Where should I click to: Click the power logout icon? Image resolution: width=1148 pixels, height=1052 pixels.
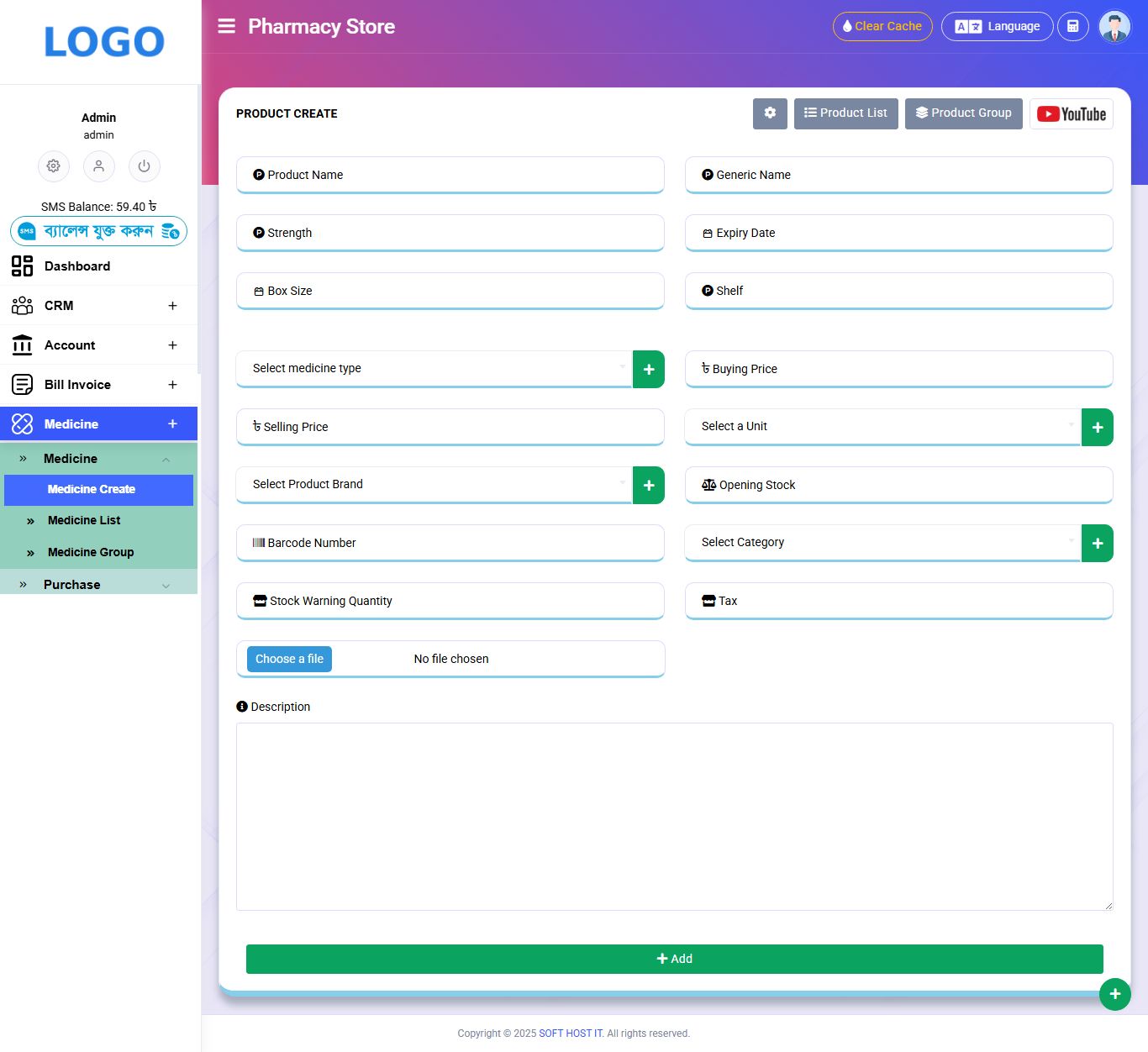click(144, 166)
